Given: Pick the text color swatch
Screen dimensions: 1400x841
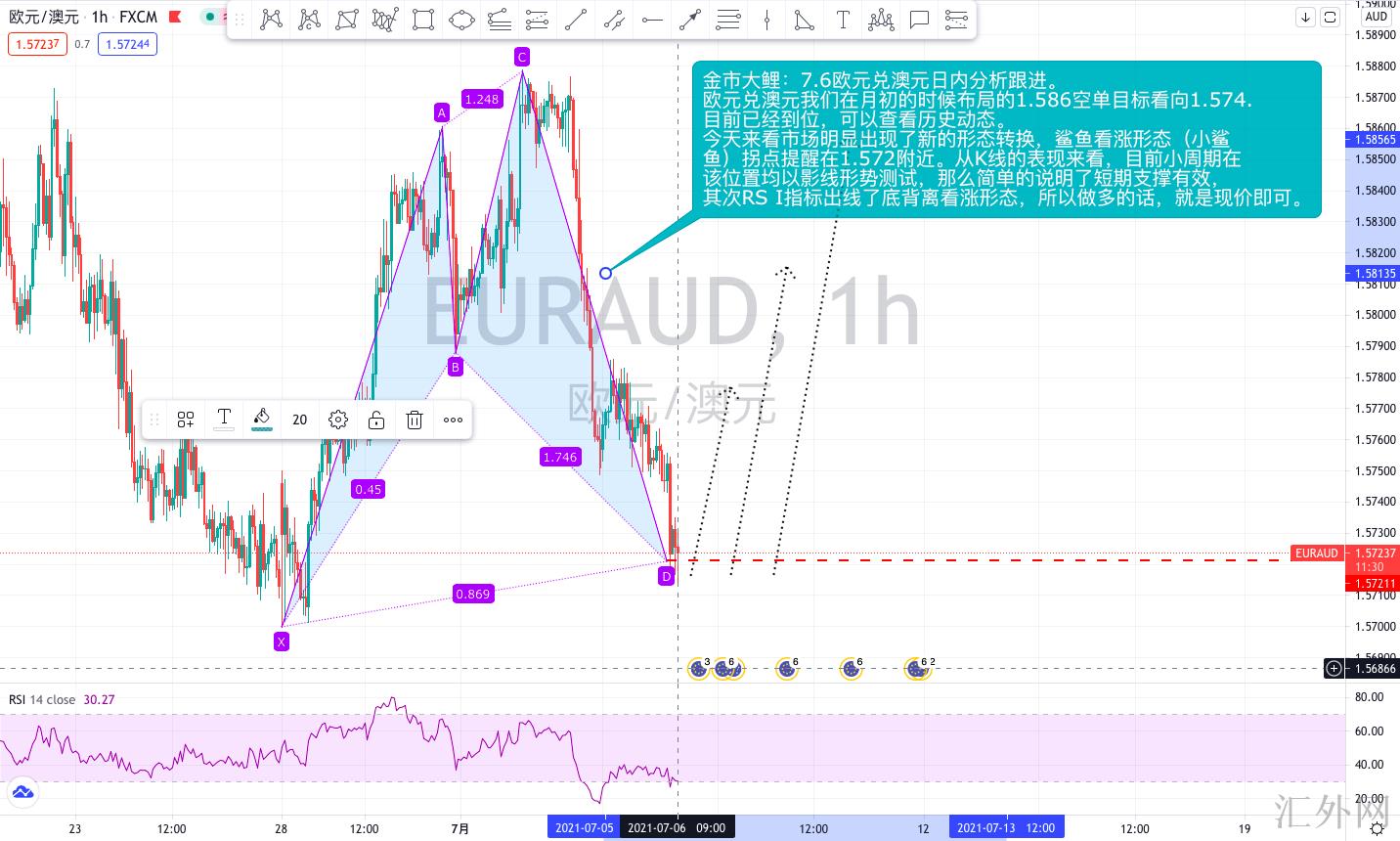Looking at the screenshot, I should pyautogui.click(x=224, y=420).
